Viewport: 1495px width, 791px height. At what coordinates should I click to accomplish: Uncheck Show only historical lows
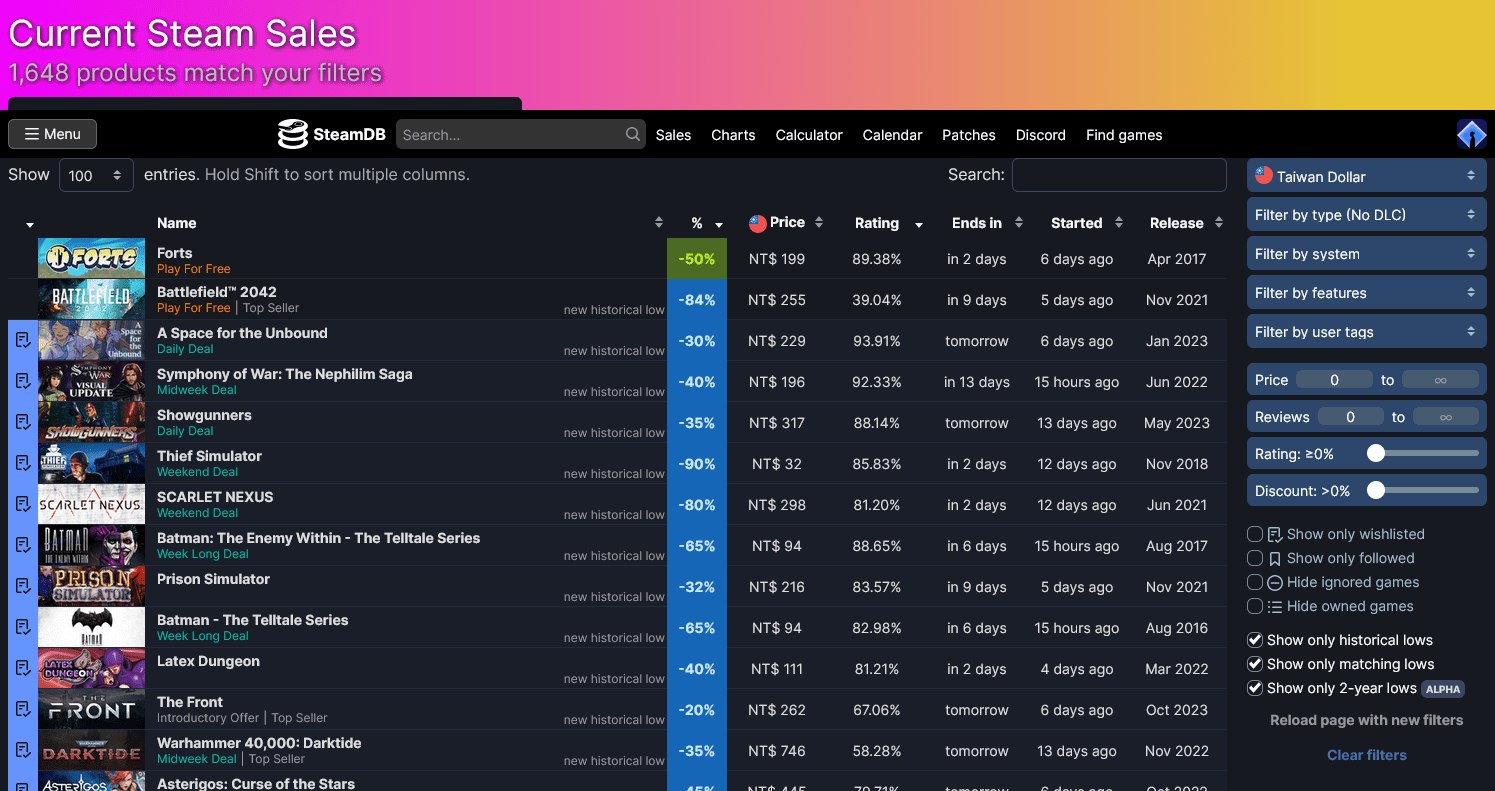coord(1255,640)
